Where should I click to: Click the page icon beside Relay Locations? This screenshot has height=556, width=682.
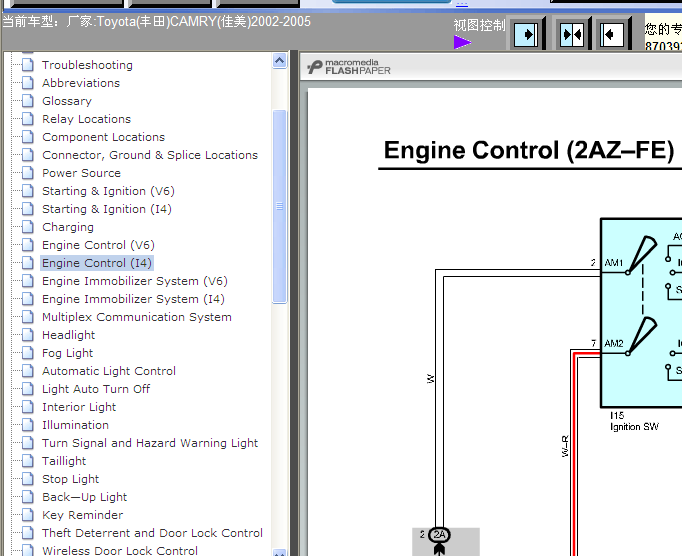click(28, 119)
